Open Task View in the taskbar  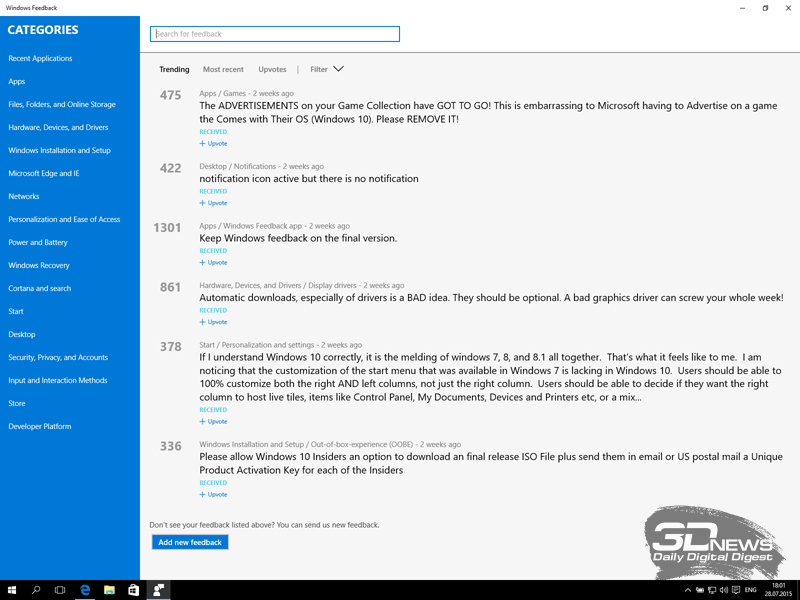60,590
